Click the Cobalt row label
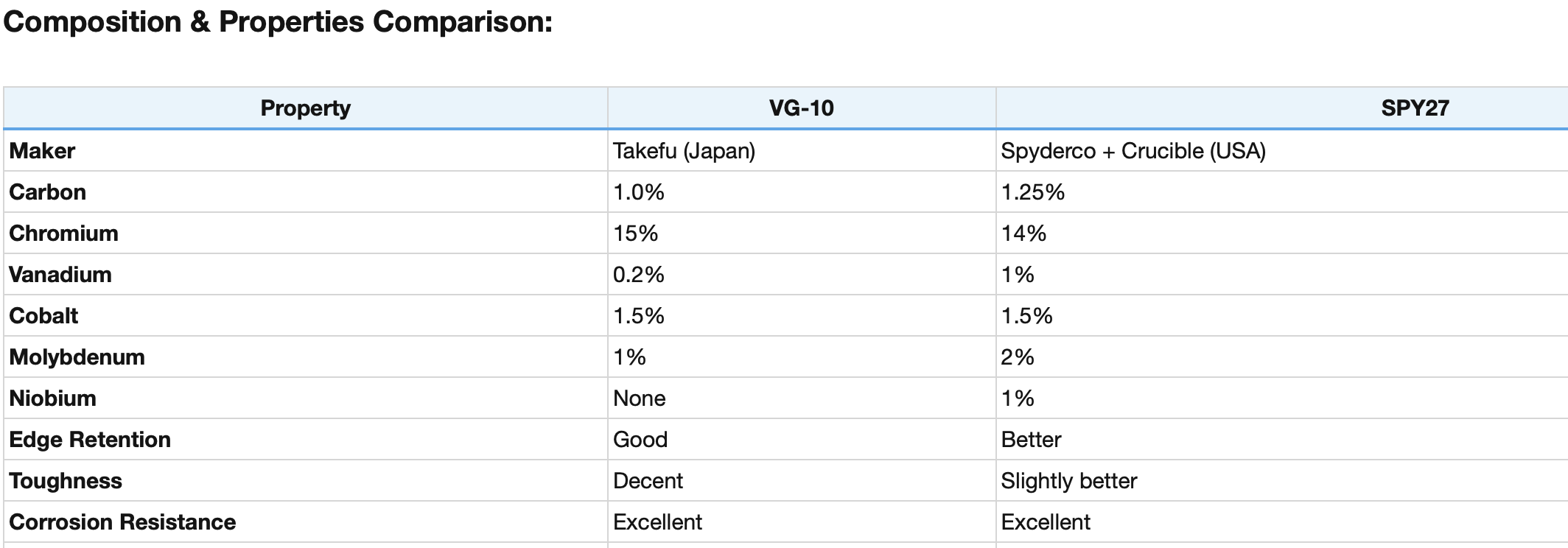This screenshot has width=1568, height=548. tap(43, 316)
